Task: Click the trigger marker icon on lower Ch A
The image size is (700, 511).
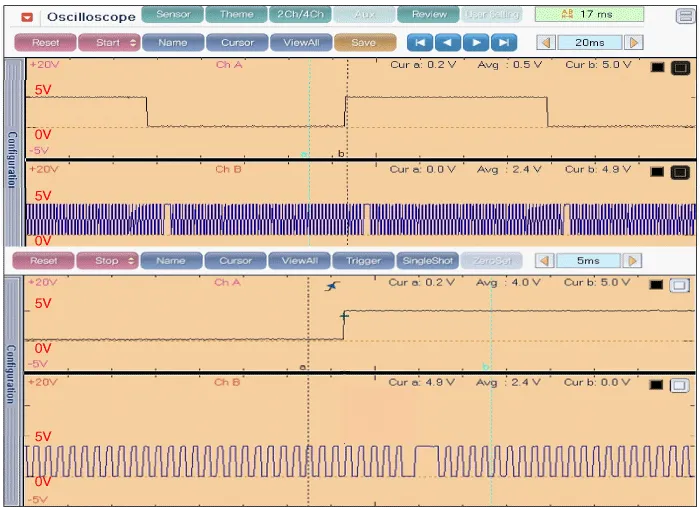Action: (x=333, y=286)
